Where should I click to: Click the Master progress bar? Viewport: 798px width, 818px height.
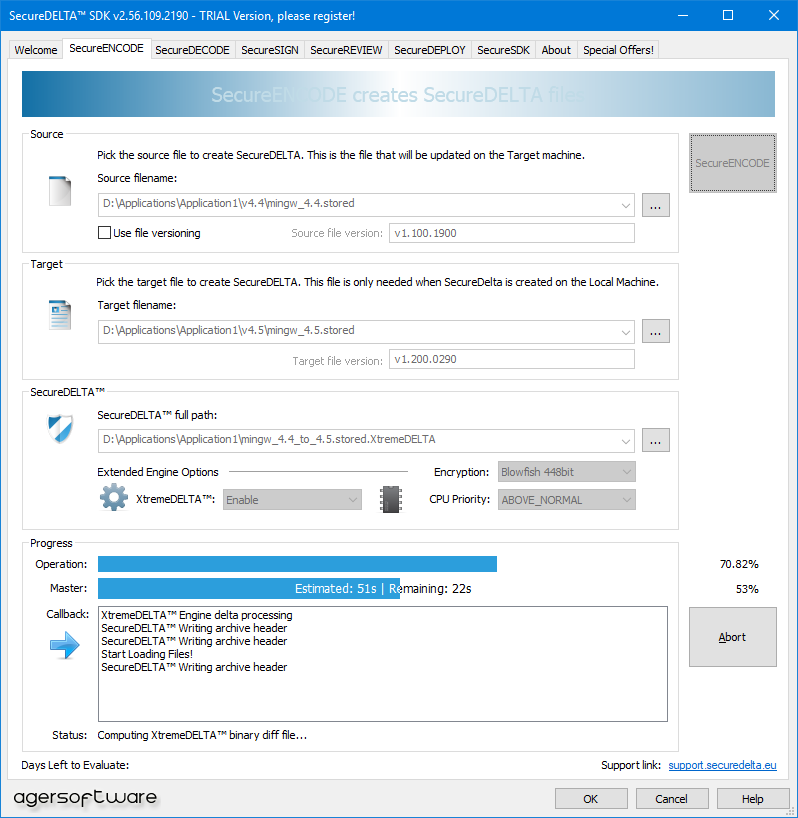click(382, 588)
